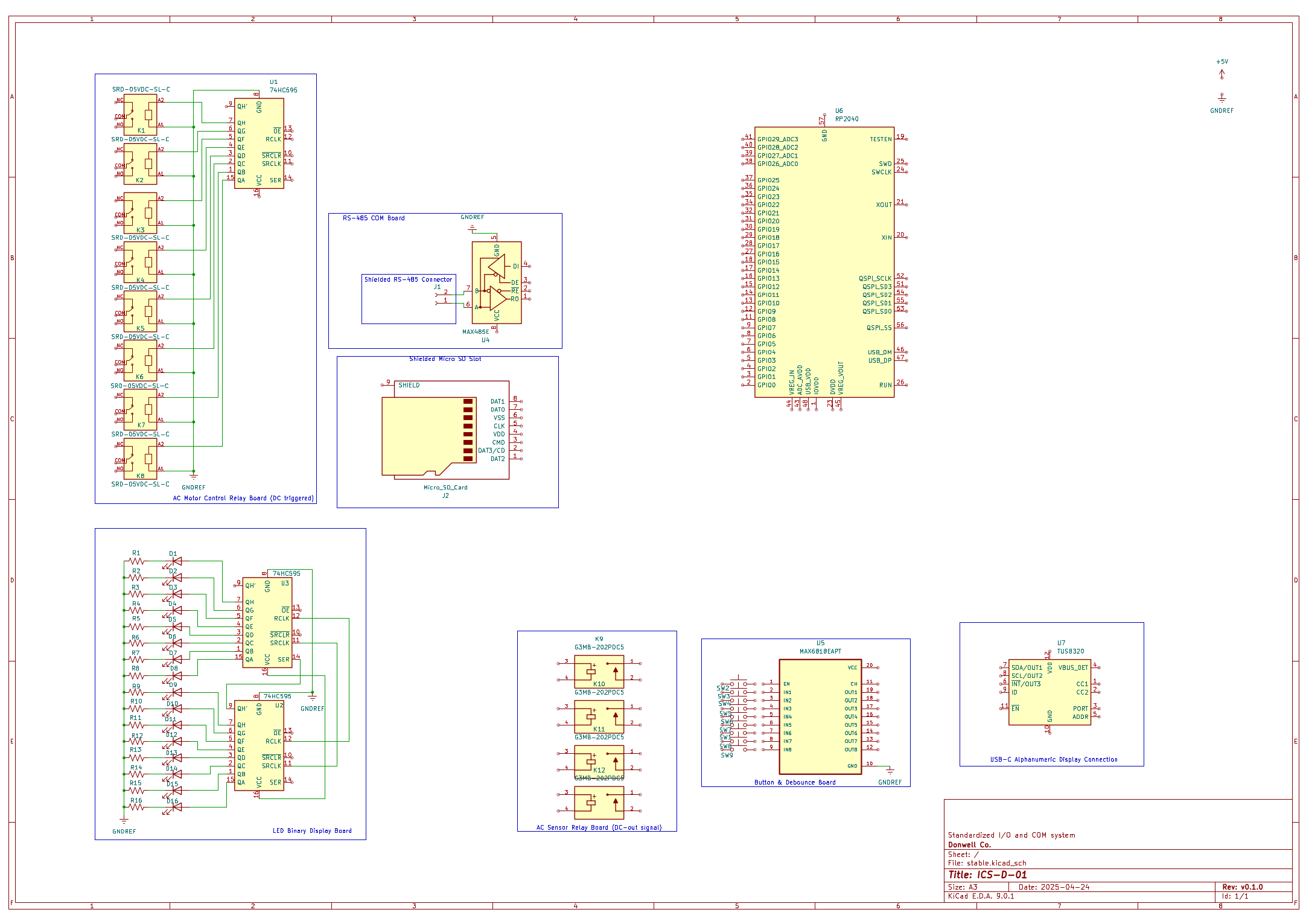1309x924 pixels.
Task: Click the R16 resistor symbol
Action: (x=136, y=807)
